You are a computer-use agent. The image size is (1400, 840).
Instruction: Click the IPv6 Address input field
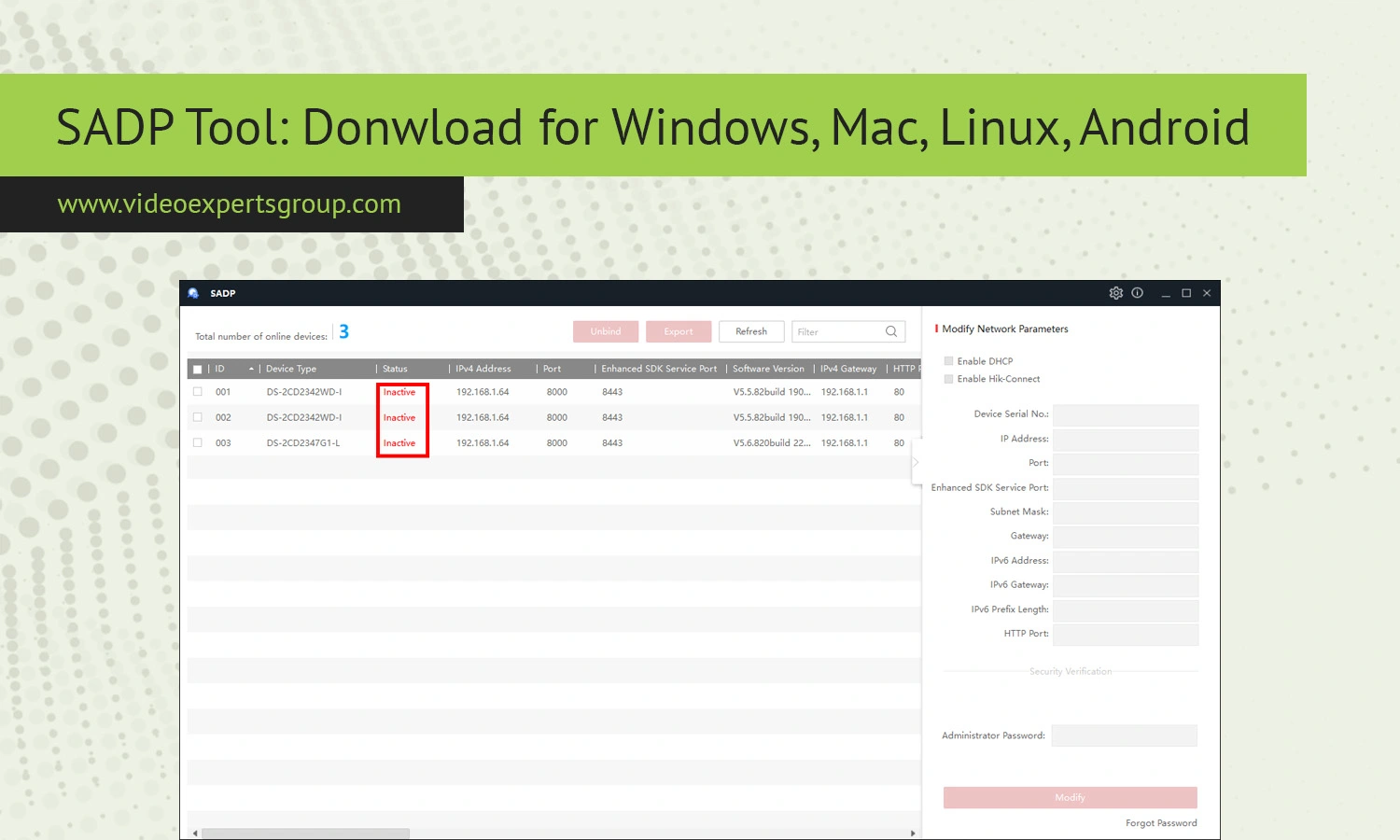(1126, 561)
